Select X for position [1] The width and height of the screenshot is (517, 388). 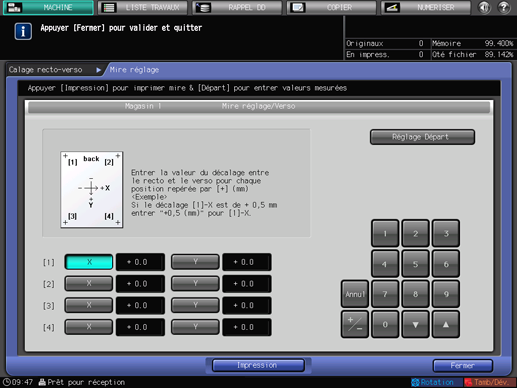click(x=89, y=262)
